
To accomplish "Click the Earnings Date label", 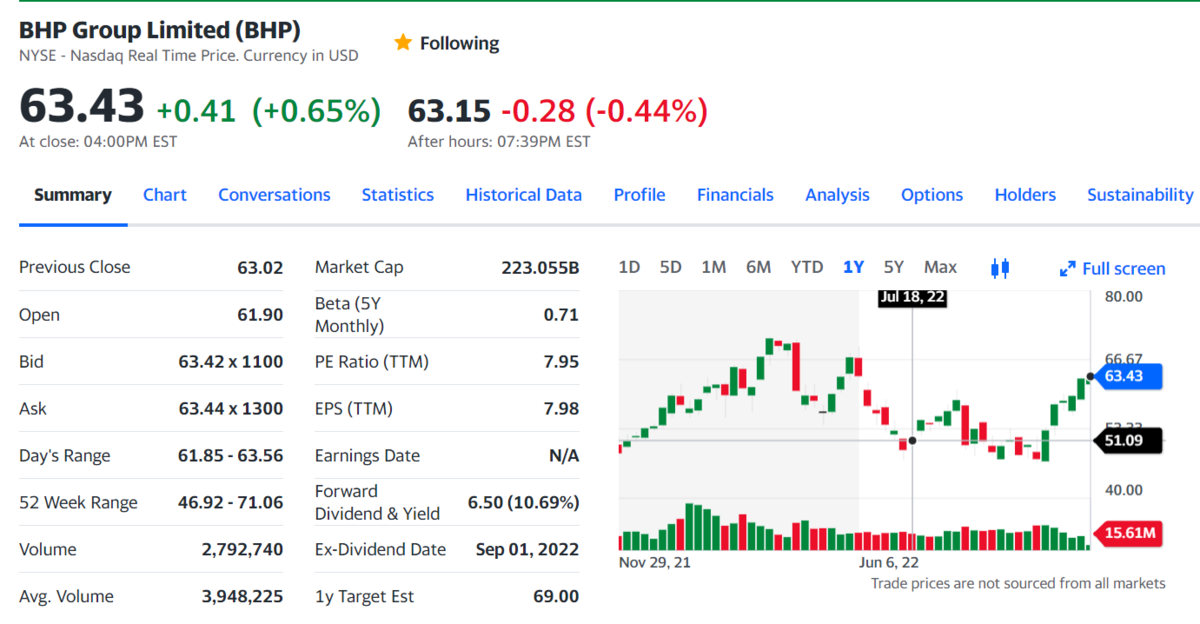I will (367, 456).
